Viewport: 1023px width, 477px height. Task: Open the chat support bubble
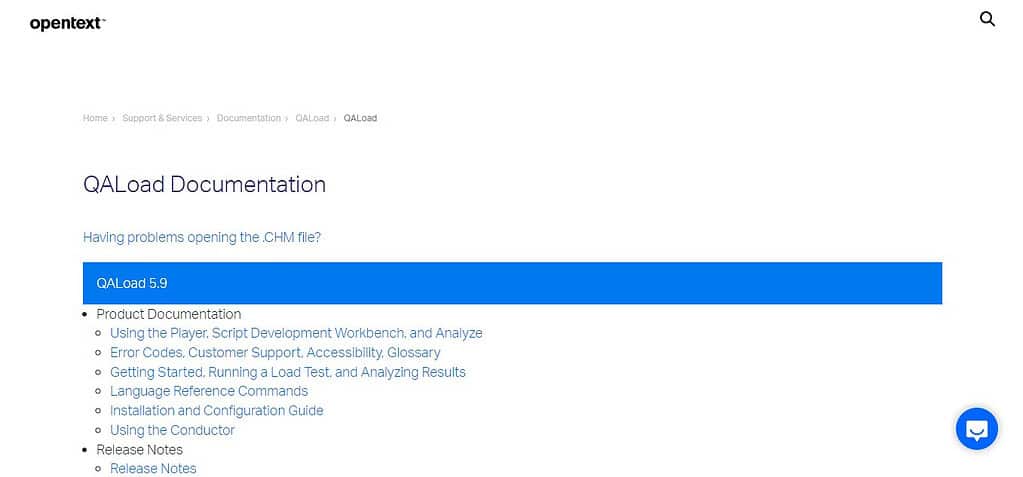977,429
